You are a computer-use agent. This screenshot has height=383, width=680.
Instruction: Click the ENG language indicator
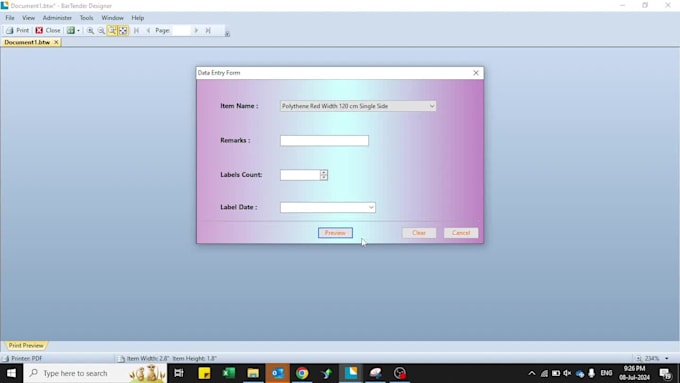(606, 373)
